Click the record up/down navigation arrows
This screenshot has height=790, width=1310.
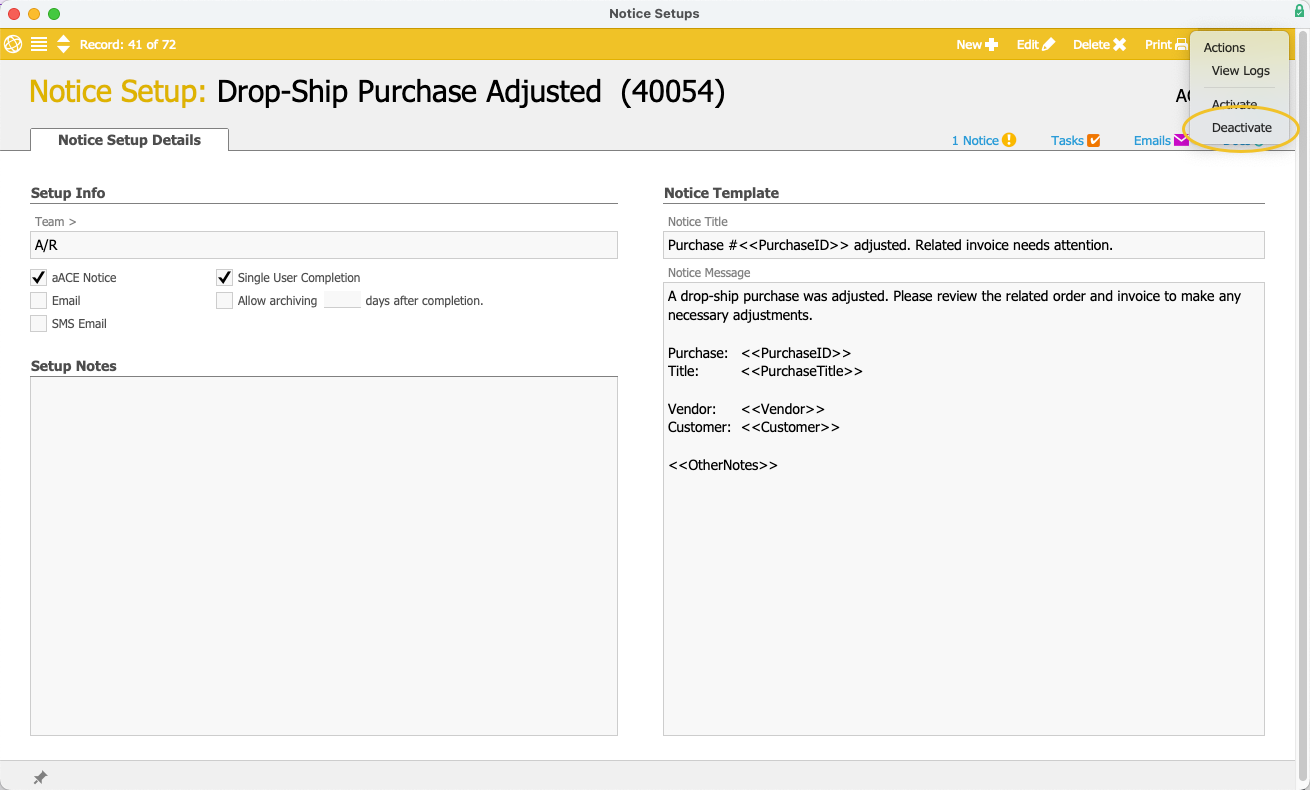63,44
